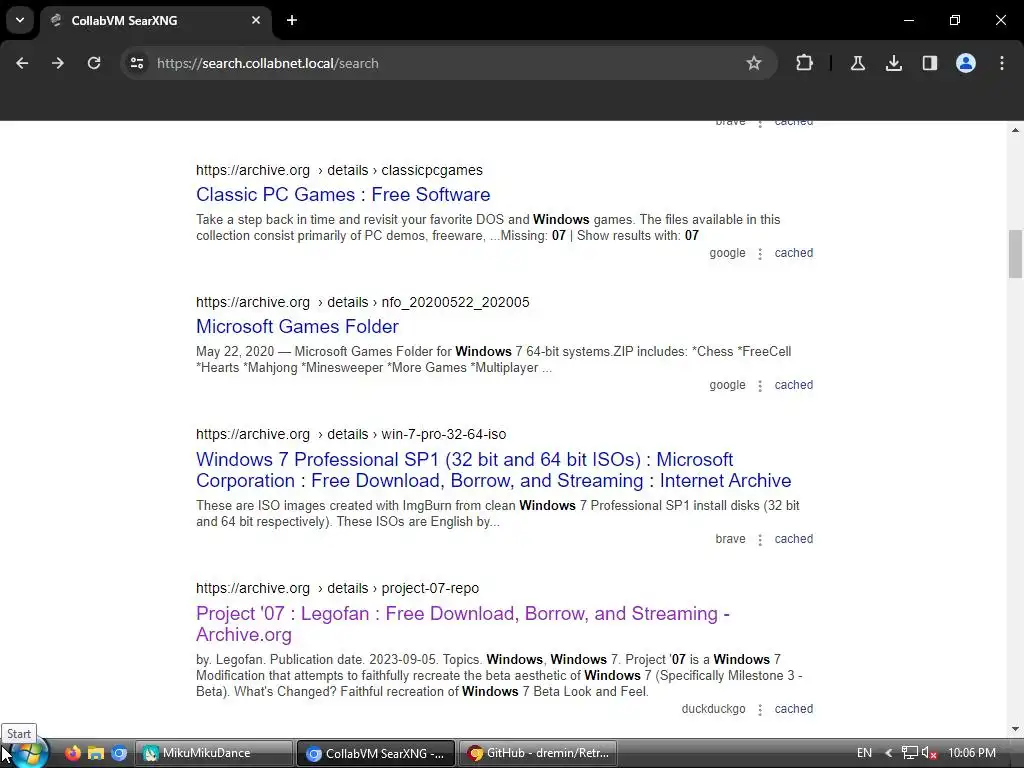Go back to the previous page
Image resolution: width=1024 pixels, height=768 pixels.
point(22,63)
